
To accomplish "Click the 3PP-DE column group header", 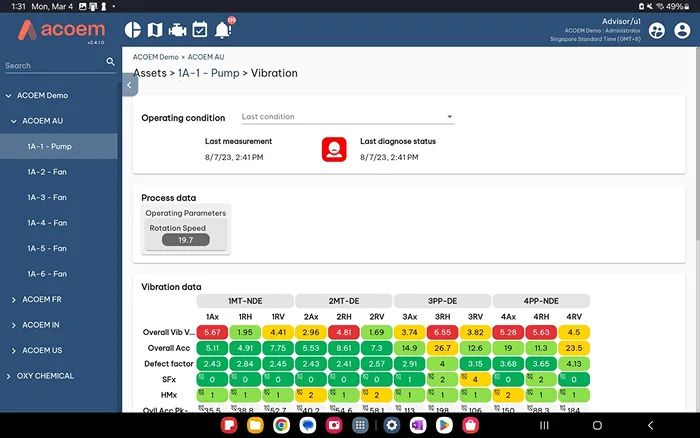I will click(442, 301).
